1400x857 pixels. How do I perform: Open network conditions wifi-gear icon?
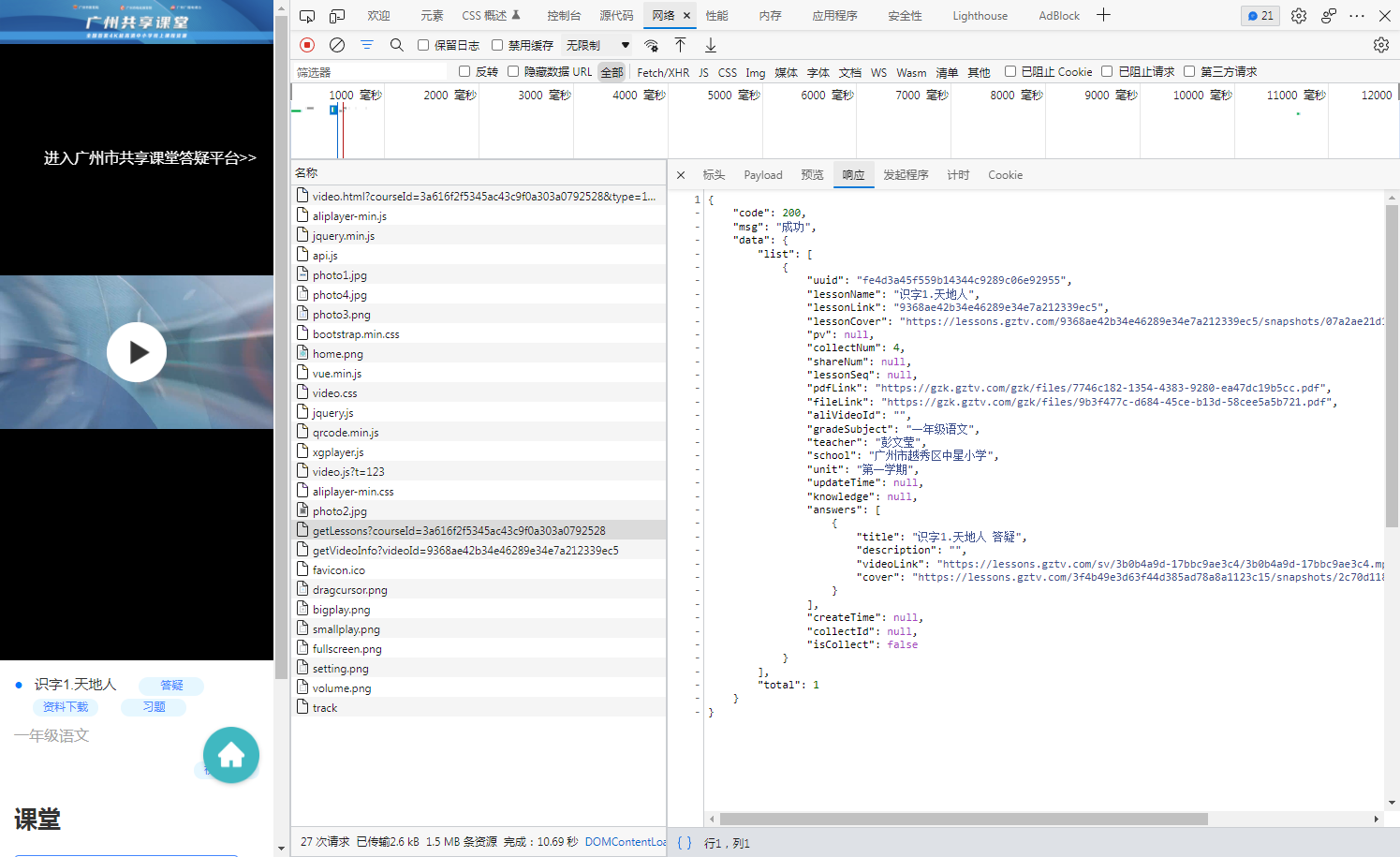[x=651, y=45]
